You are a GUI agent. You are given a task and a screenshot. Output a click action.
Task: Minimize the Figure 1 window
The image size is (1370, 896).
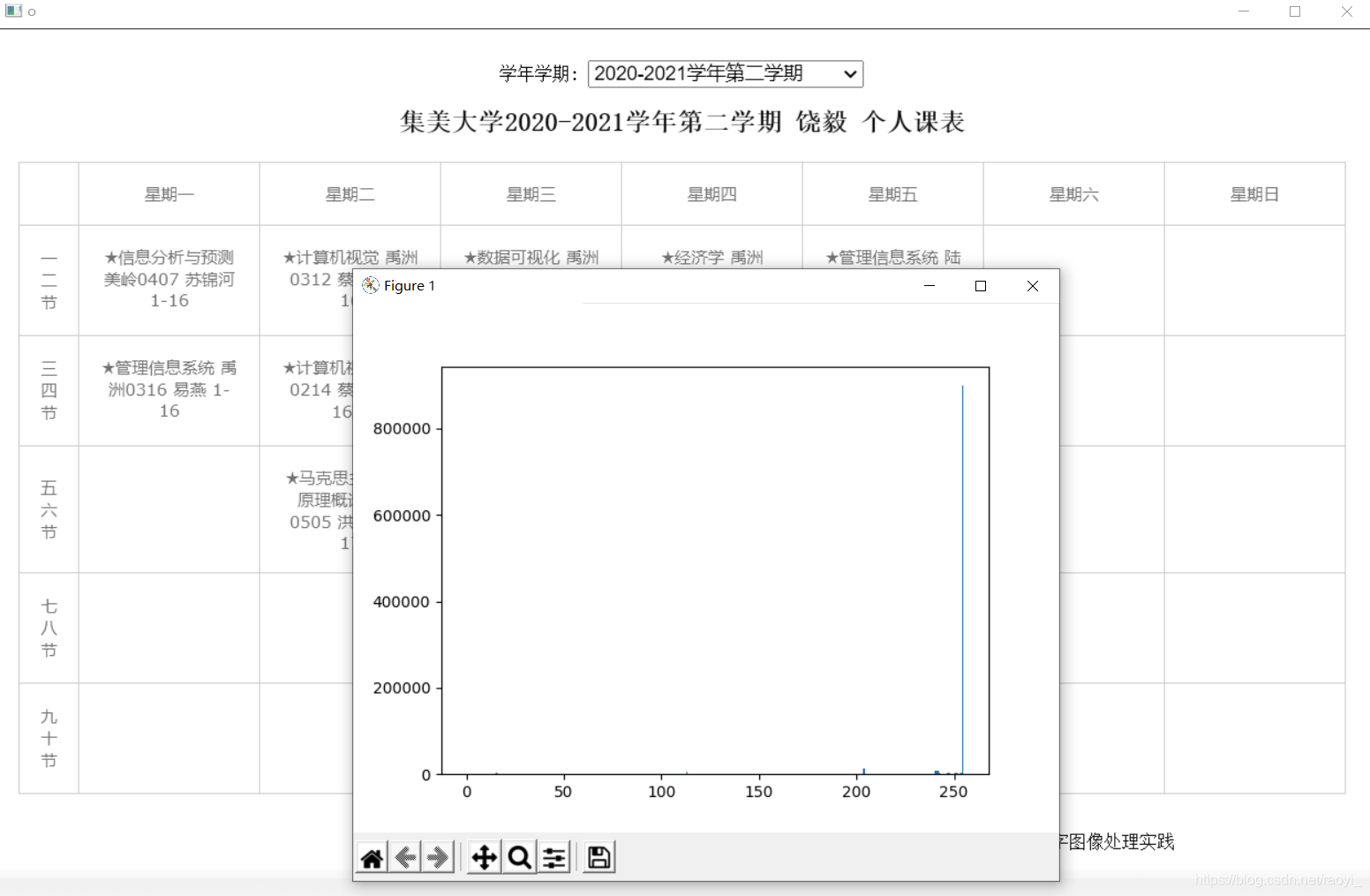point(930,285)
